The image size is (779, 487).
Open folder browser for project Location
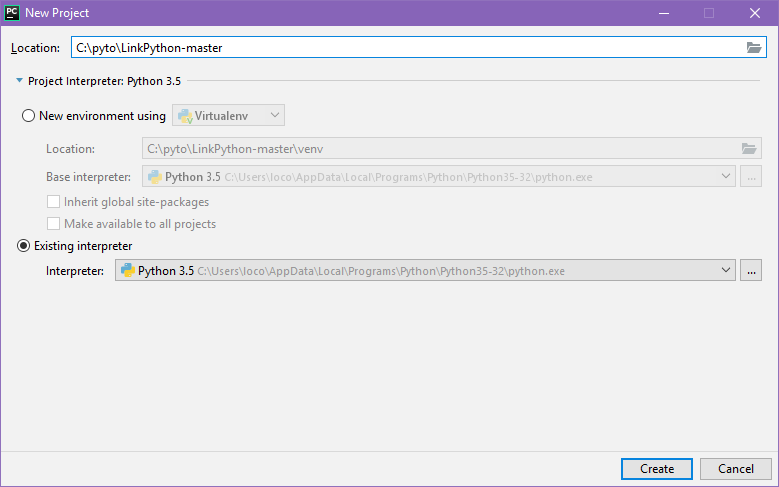pyautogui.click(x=754, y=48)
